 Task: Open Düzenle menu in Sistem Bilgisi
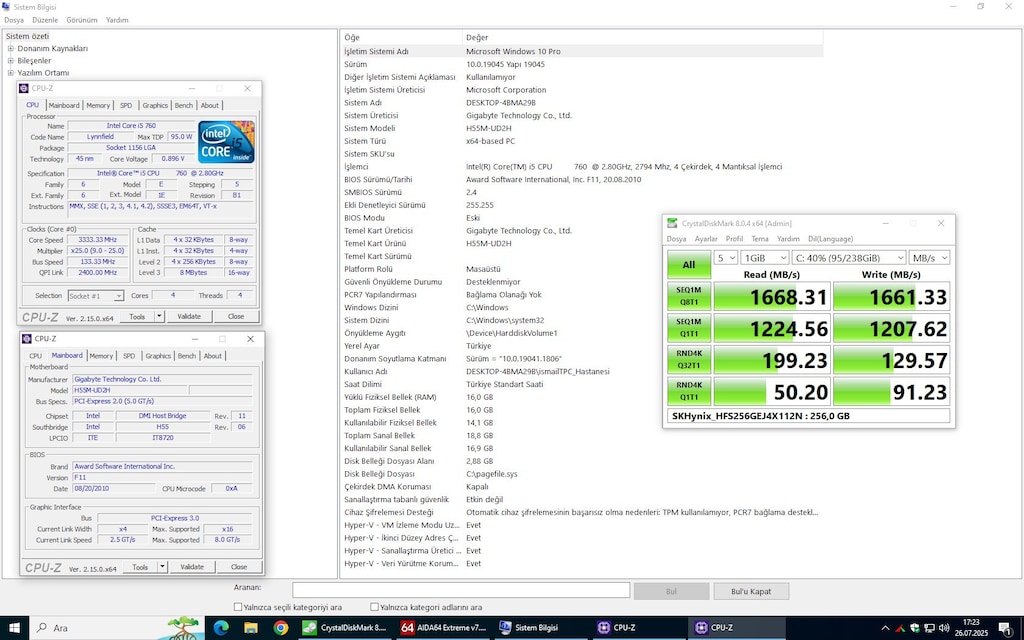(45, 20)
